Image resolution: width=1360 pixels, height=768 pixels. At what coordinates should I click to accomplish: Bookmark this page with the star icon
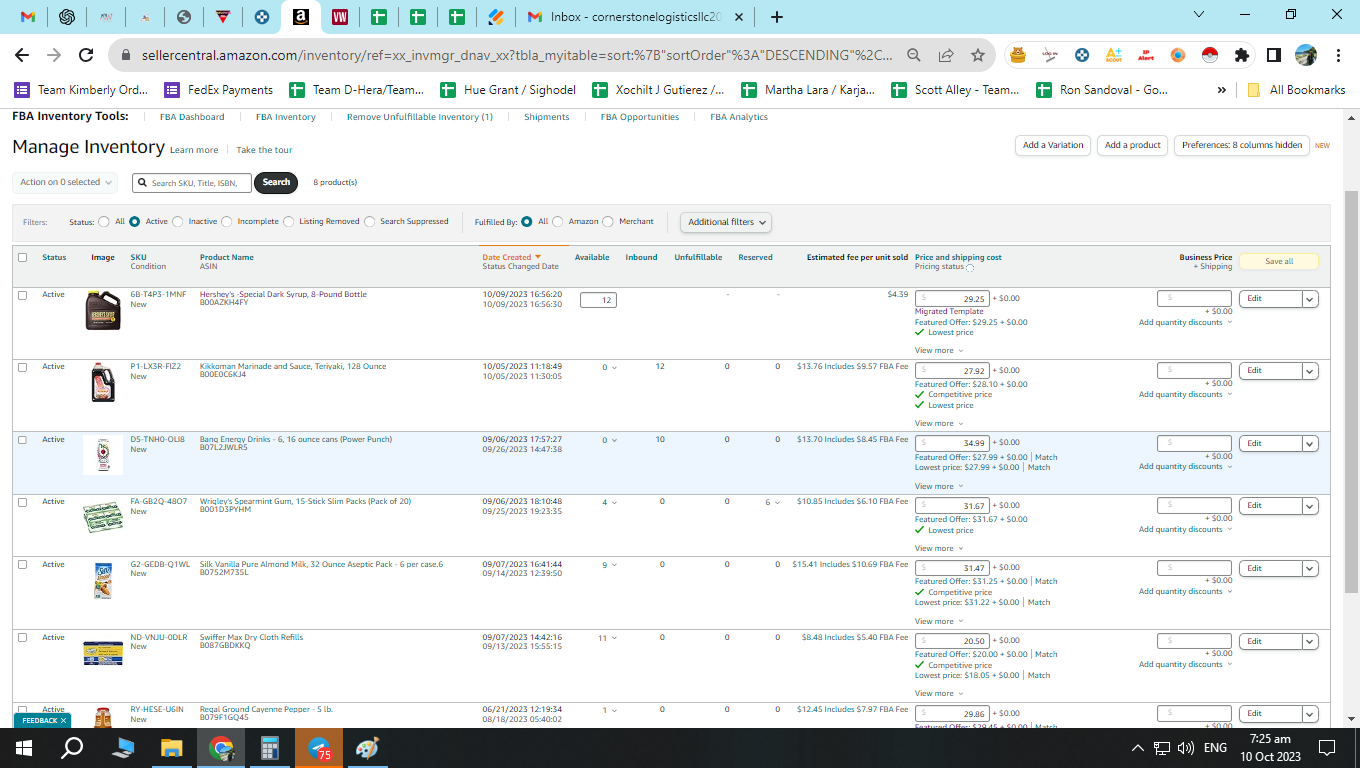[977, 55]
